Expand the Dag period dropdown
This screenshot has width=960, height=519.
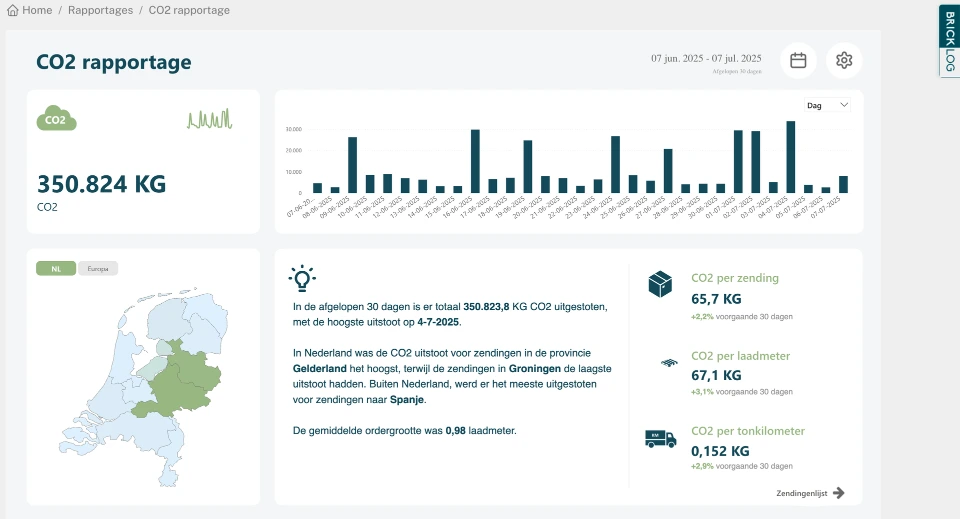[x=827, y=105]
